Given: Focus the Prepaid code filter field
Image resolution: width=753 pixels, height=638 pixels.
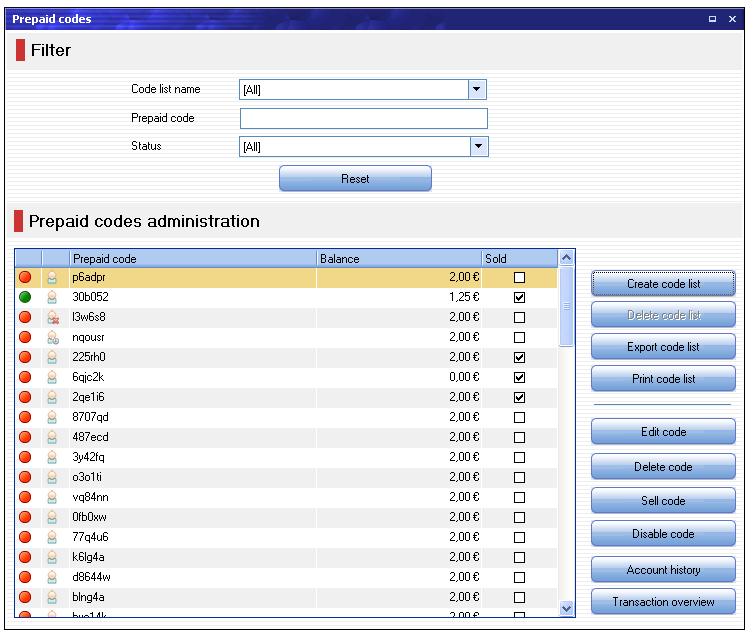Looking at the screenshot, I should (x=364, y=118).
